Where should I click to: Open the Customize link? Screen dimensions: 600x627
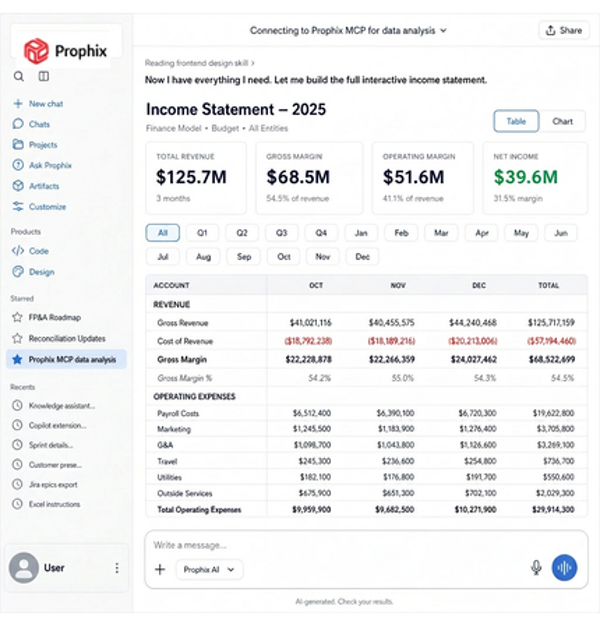click(x=48, y=207)
